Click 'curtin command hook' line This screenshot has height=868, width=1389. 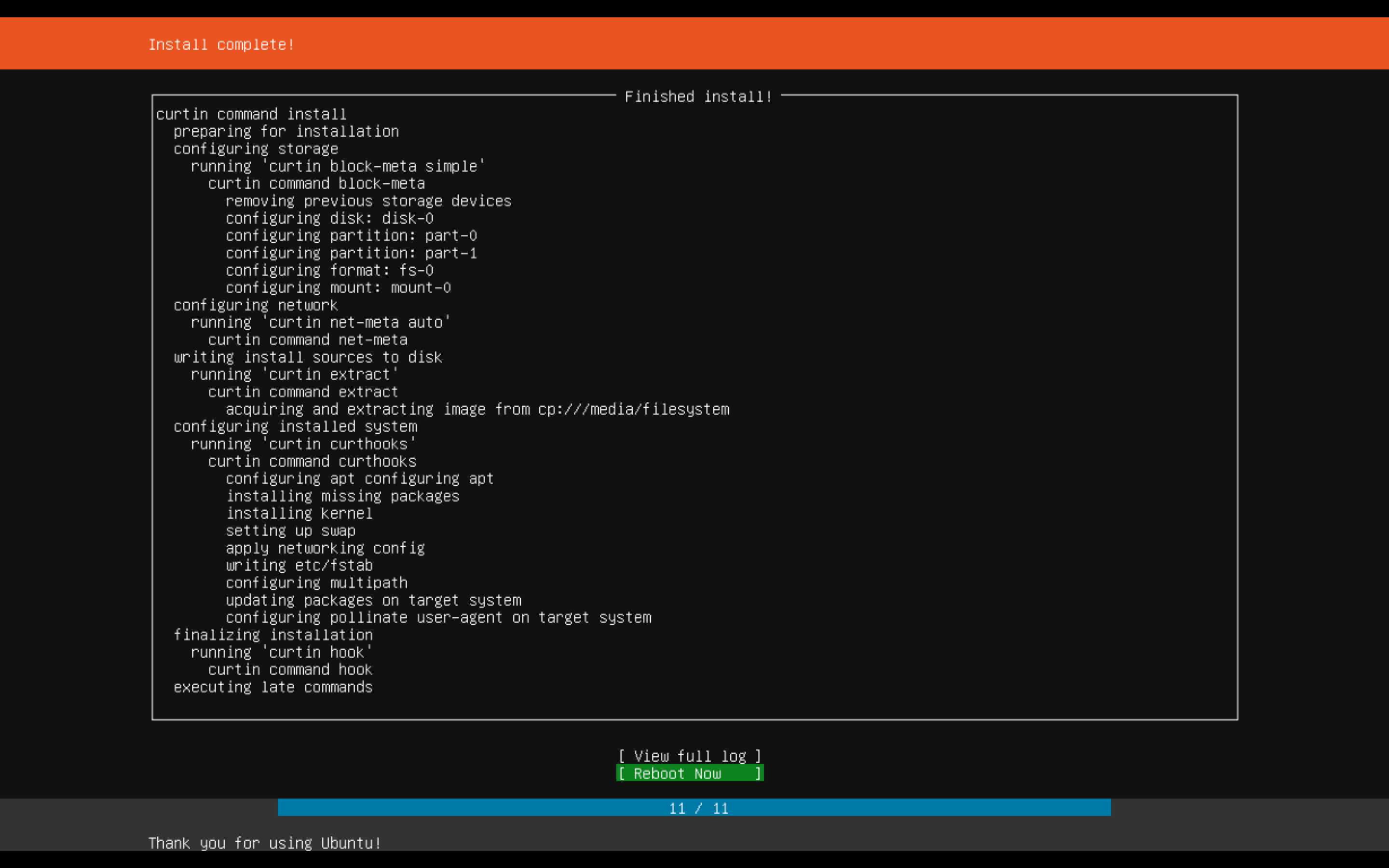click(290, 670)
